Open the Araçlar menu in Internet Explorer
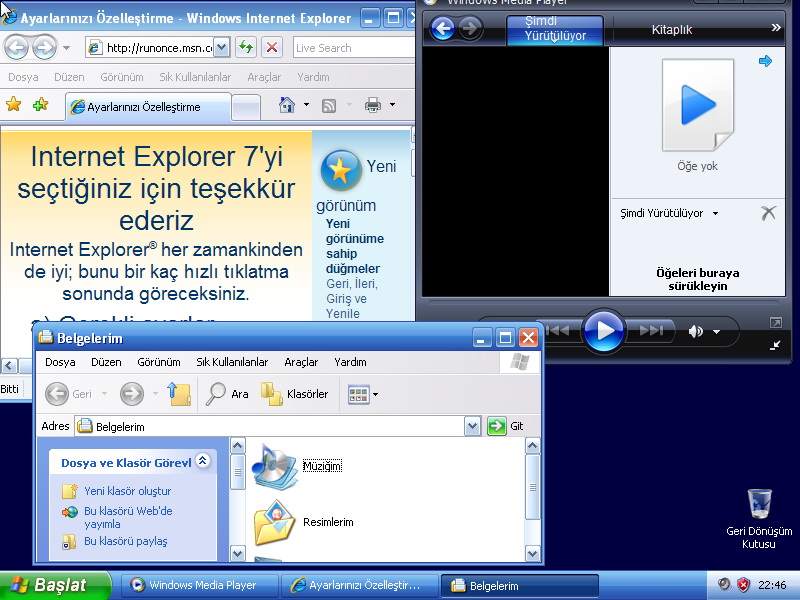Screen dimensions: 800x600 click(264, 77)
